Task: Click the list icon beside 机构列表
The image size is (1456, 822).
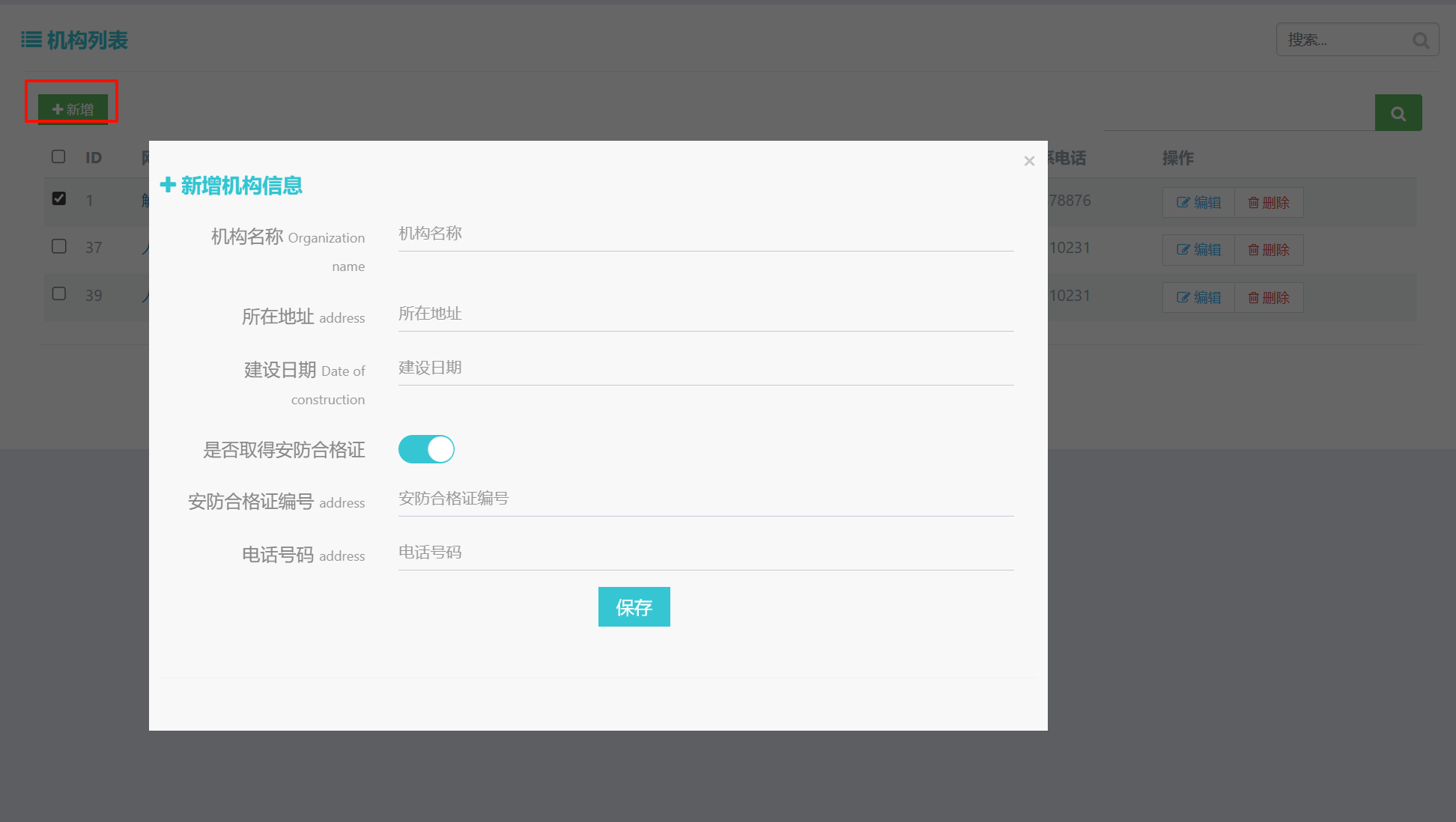Action: (x=31, y=40)
